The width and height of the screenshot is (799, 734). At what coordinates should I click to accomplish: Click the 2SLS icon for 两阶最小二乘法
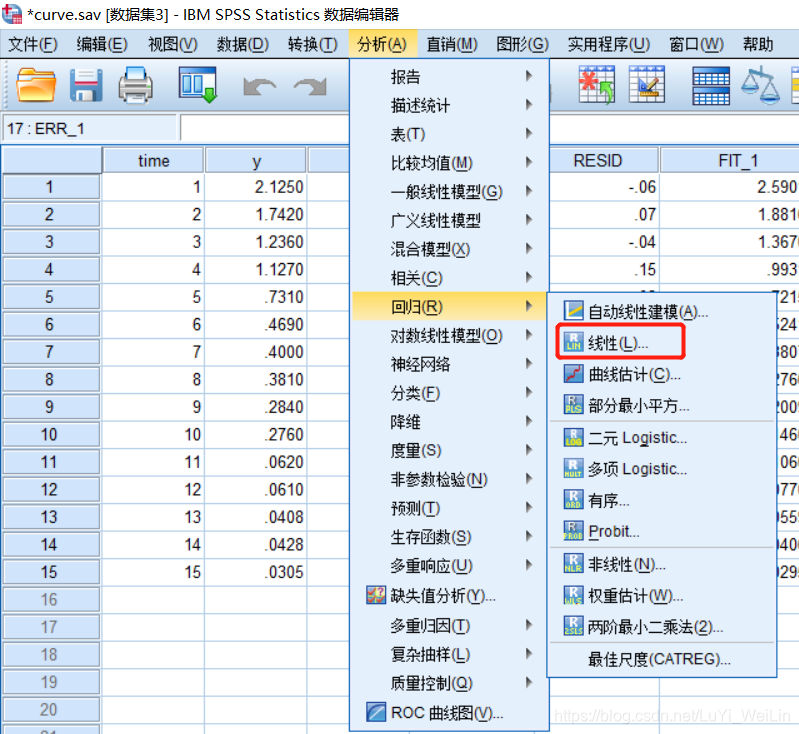(x=573, y=626)
